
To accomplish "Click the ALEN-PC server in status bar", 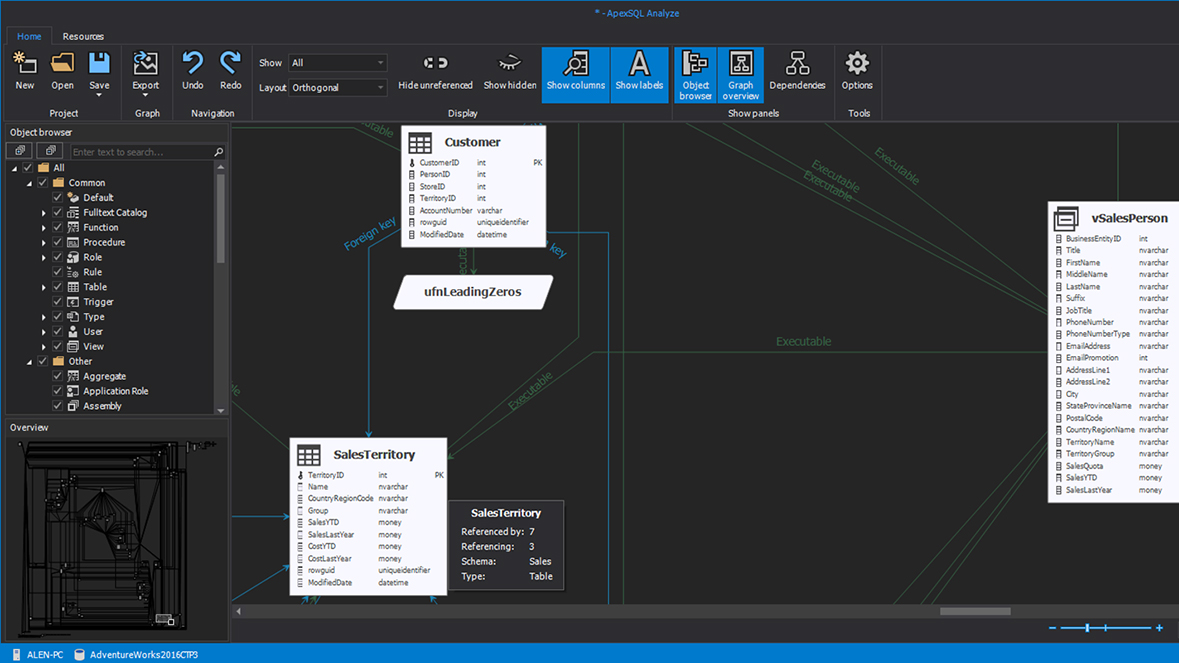I will (x=38, y=655).
